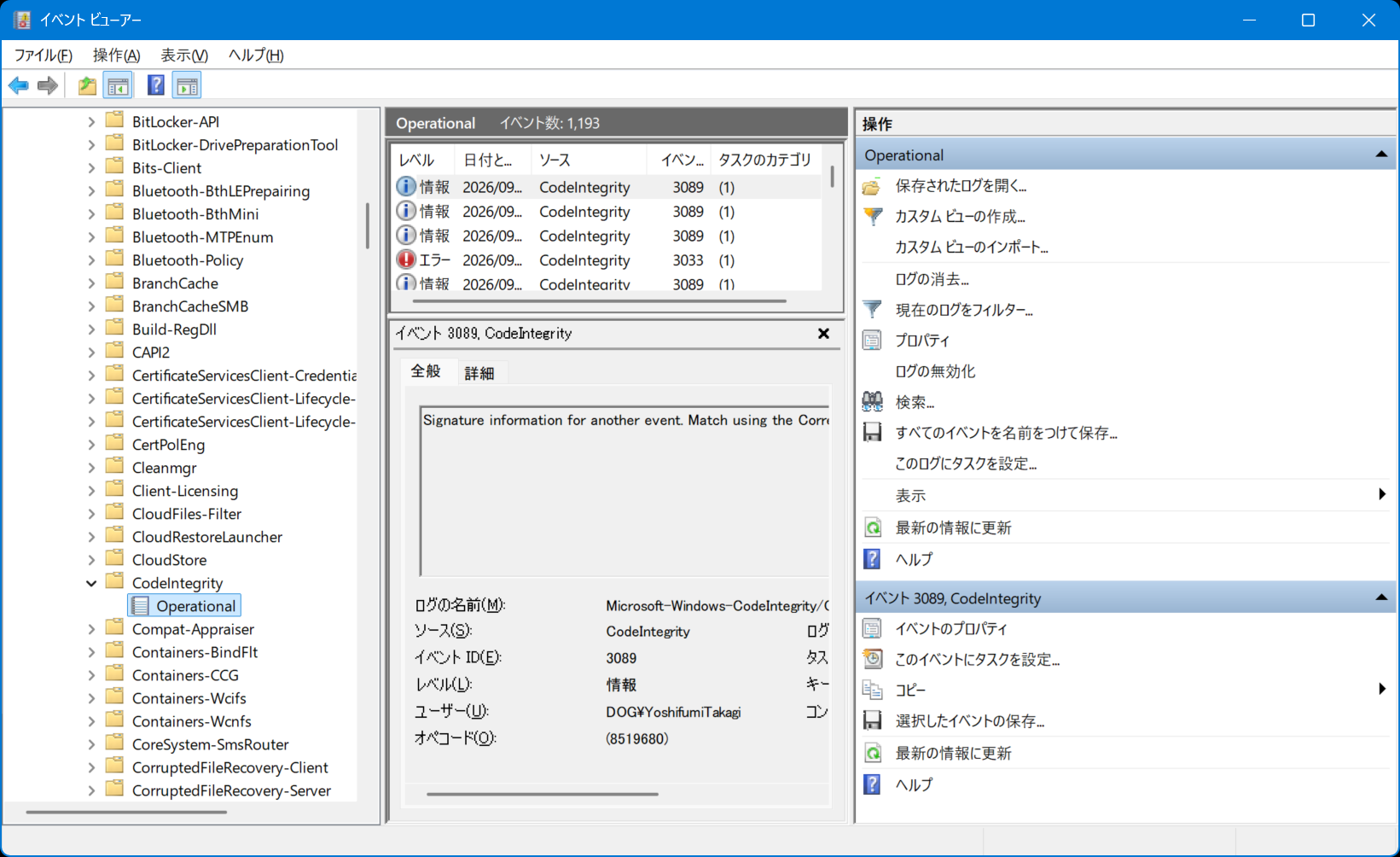The width and height of the screenshot is (1400, 857).
Task: Click the up-one-level folder toolbar icon
Action: 87,85
